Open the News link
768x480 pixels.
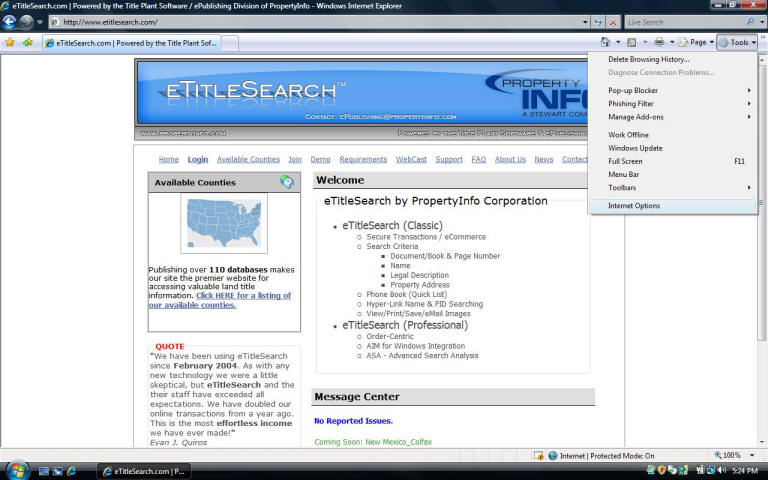point(544,160)
